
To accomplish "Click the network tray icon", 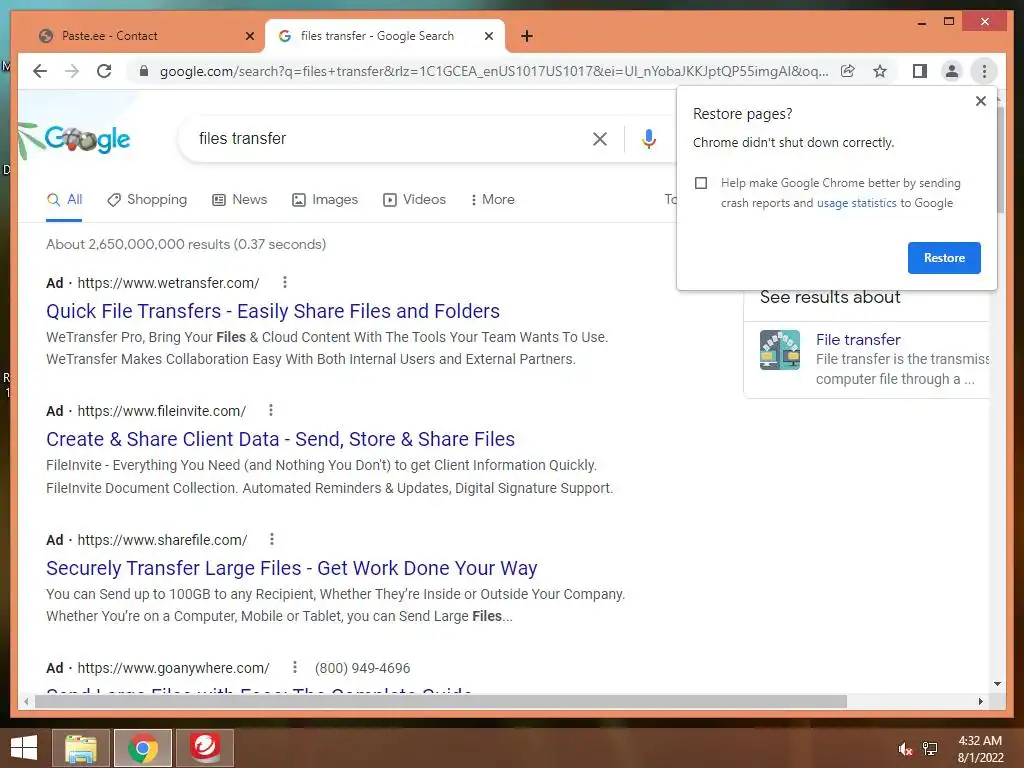I will point(930,748).
